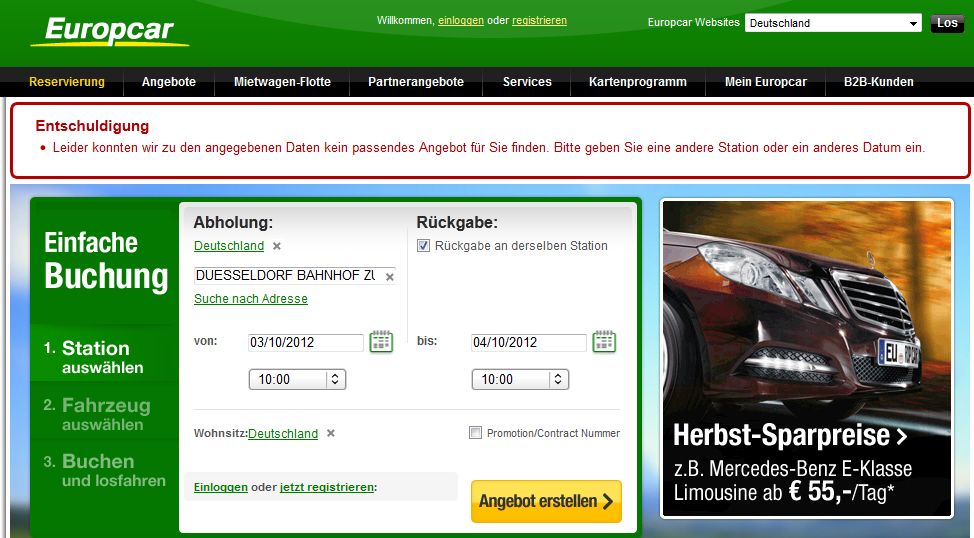Follow the Suche nach Adresse link
The image size is (974, 538).
coord(251,299)
